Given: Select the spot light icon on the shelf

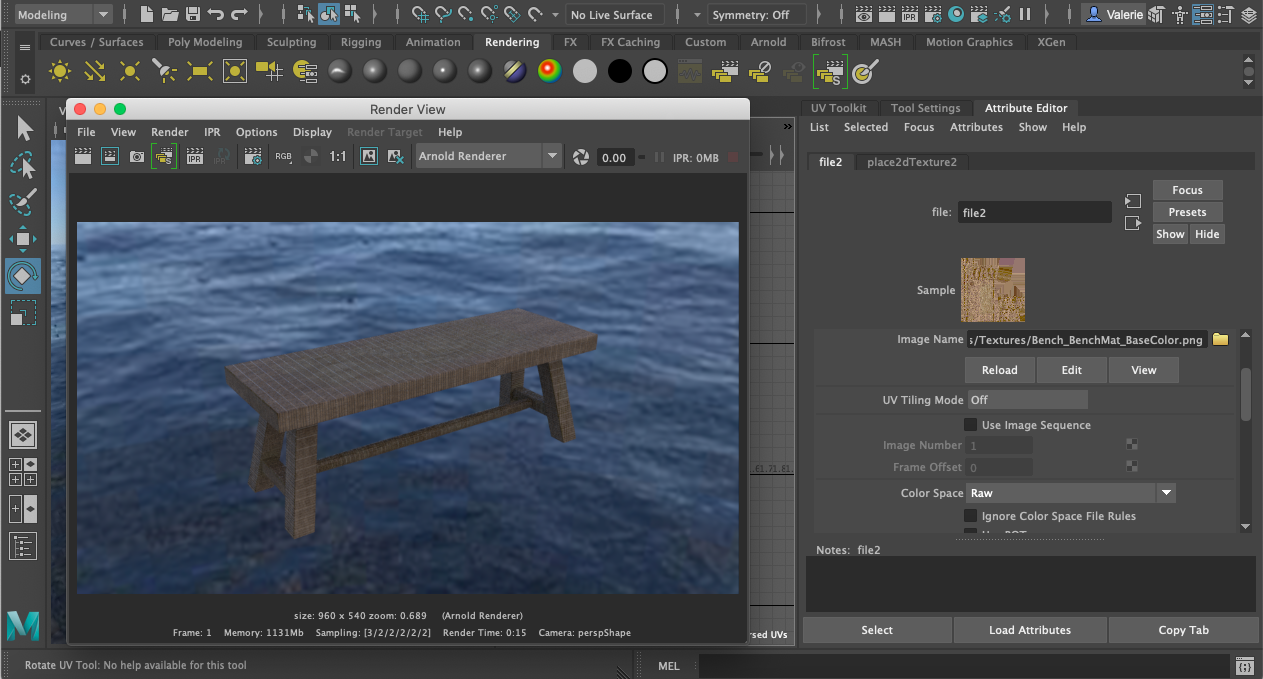Looking at the screenshot, I should click(164, 70).
